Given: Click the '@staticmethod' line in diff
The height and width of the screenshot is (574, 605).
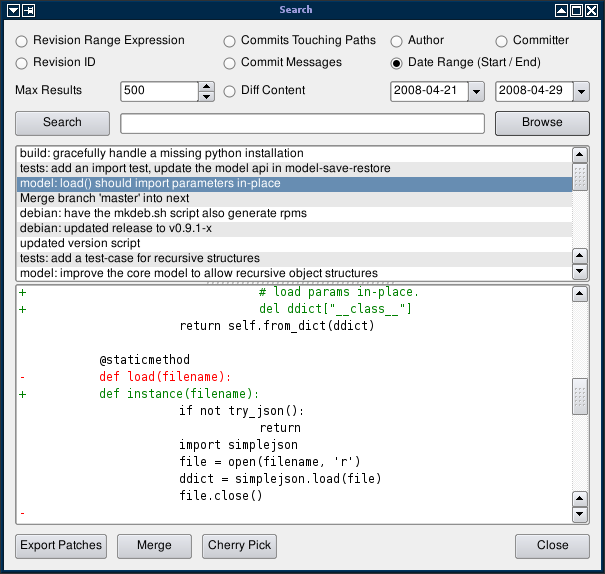Looking at the screenshot, I should point(145,360).
